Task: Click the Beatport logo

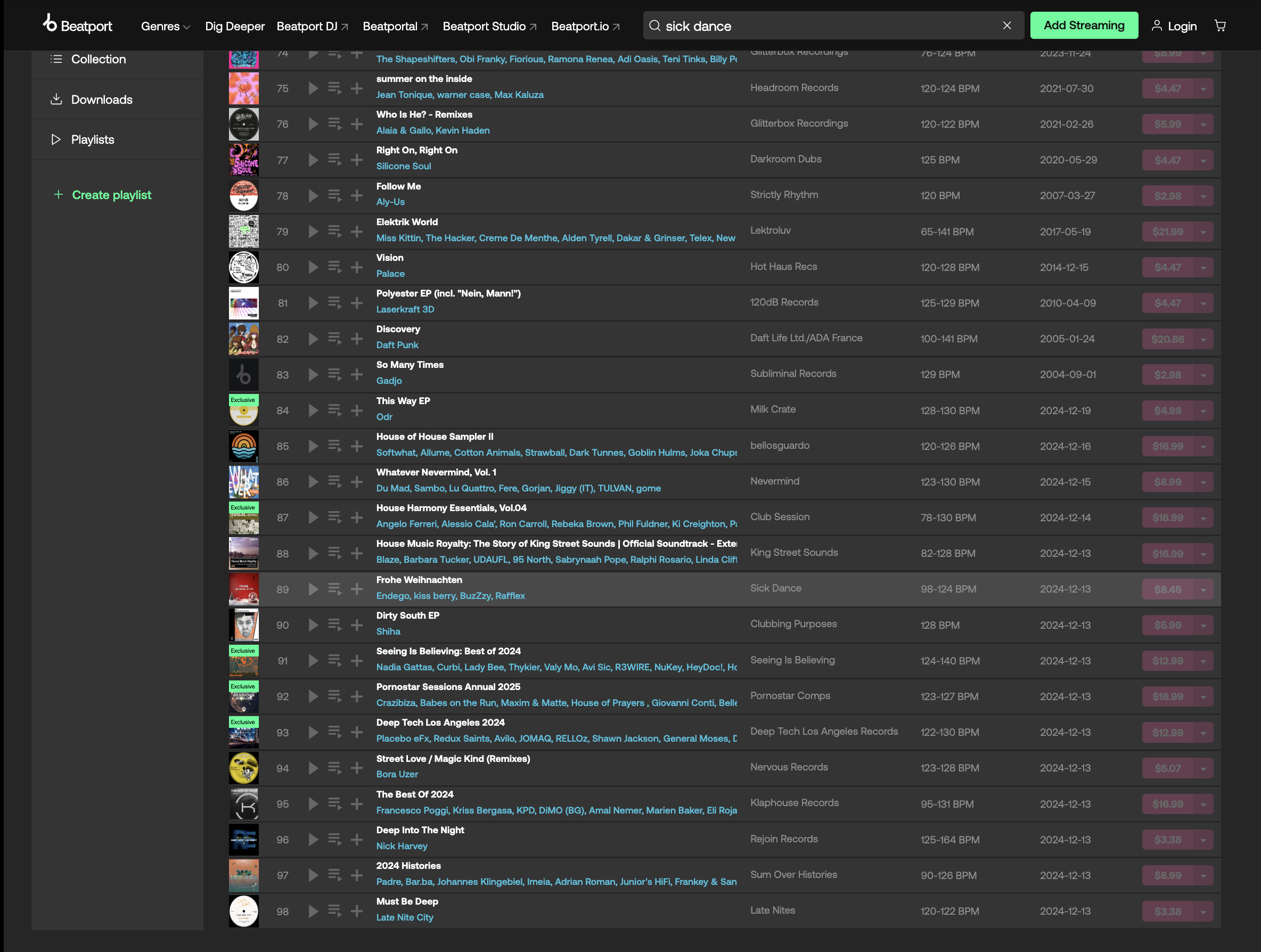Action: click(x=78, y=25)
